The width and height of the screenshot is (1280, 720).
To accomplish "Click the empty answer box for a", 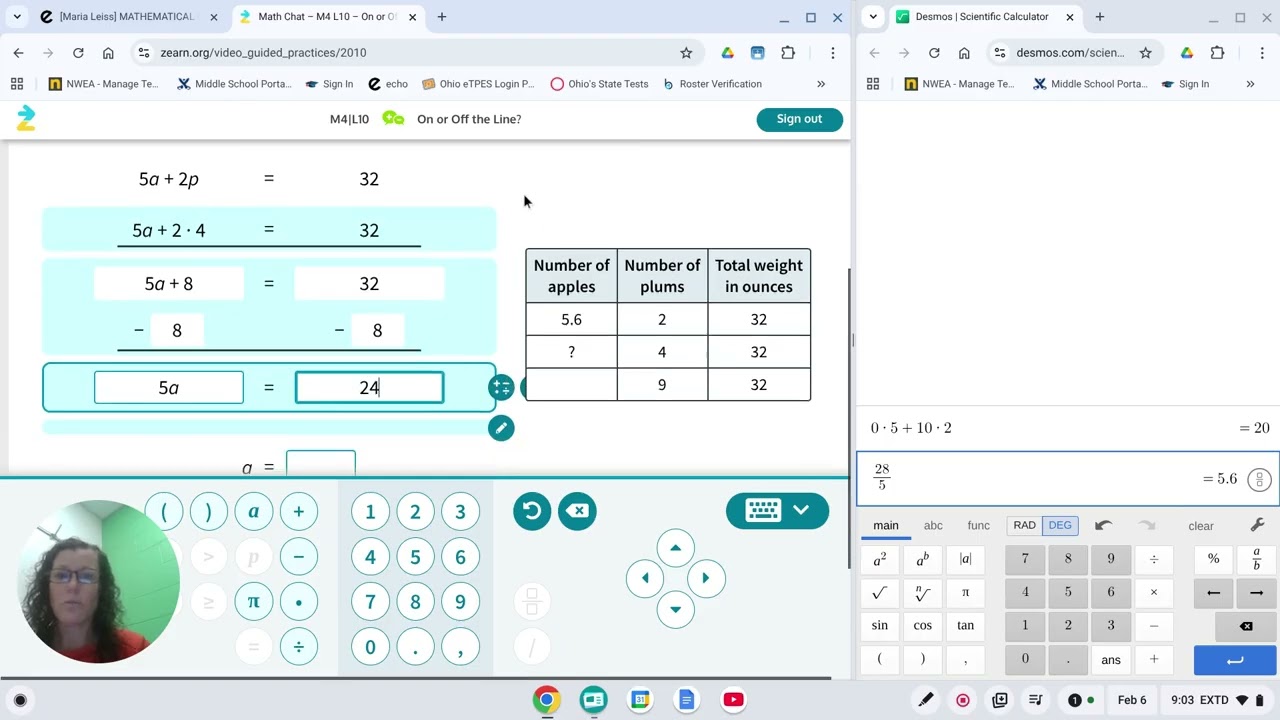I will point(321,465).
